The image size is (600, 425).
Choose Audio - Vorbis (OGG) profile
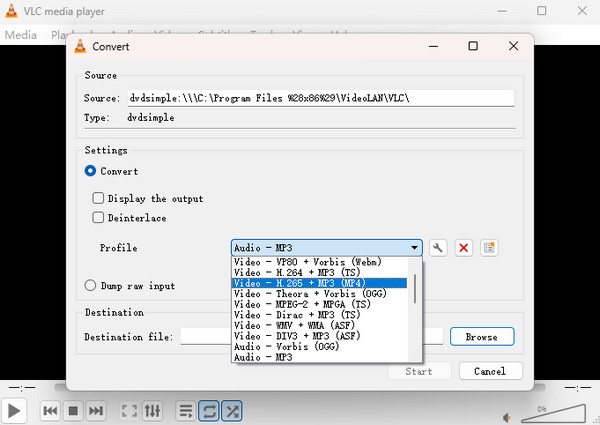click(x=320, y=347)
